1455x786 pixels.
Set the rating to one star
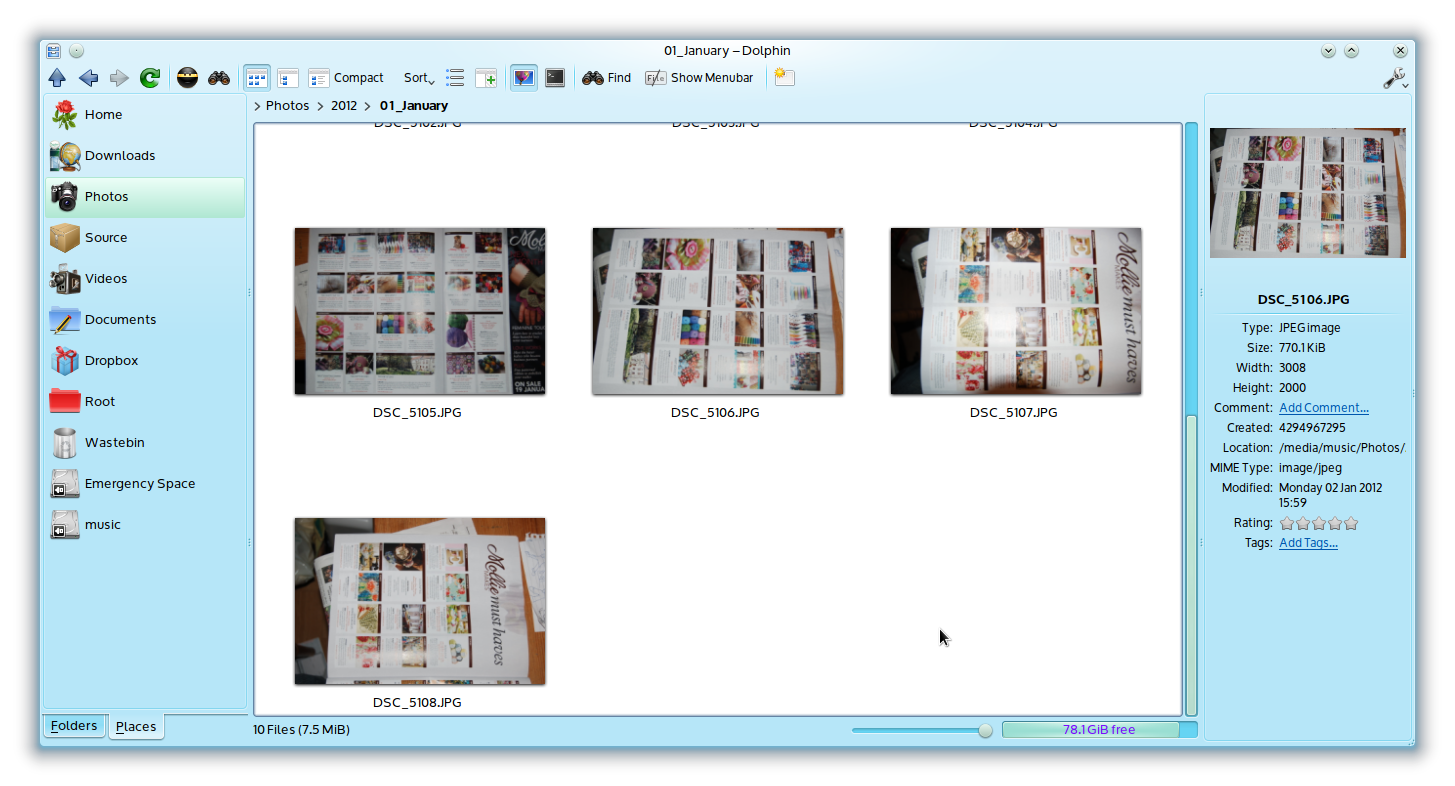tap(1287, 524)
